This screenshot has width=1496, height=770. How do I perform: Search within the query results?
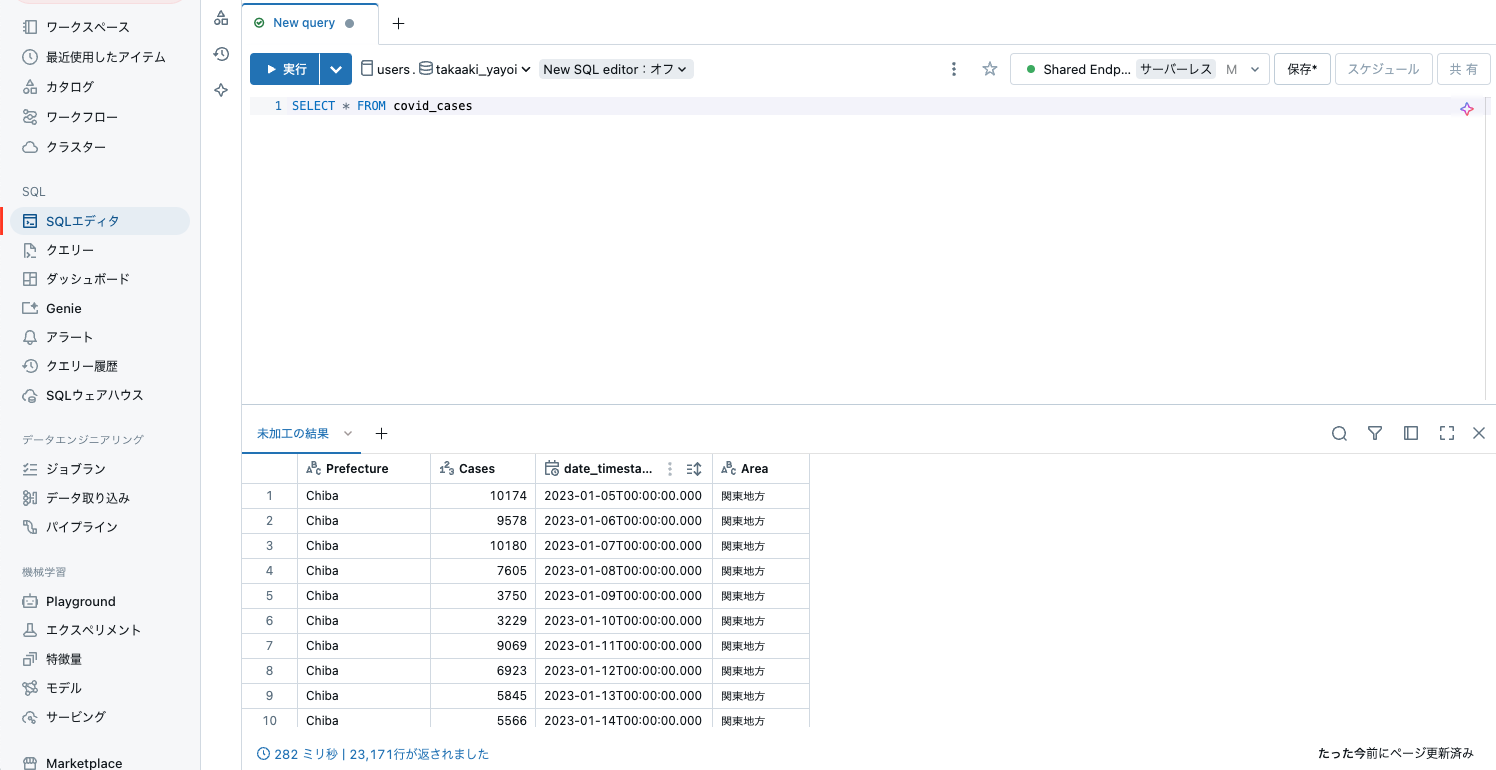pos(1339,433)
